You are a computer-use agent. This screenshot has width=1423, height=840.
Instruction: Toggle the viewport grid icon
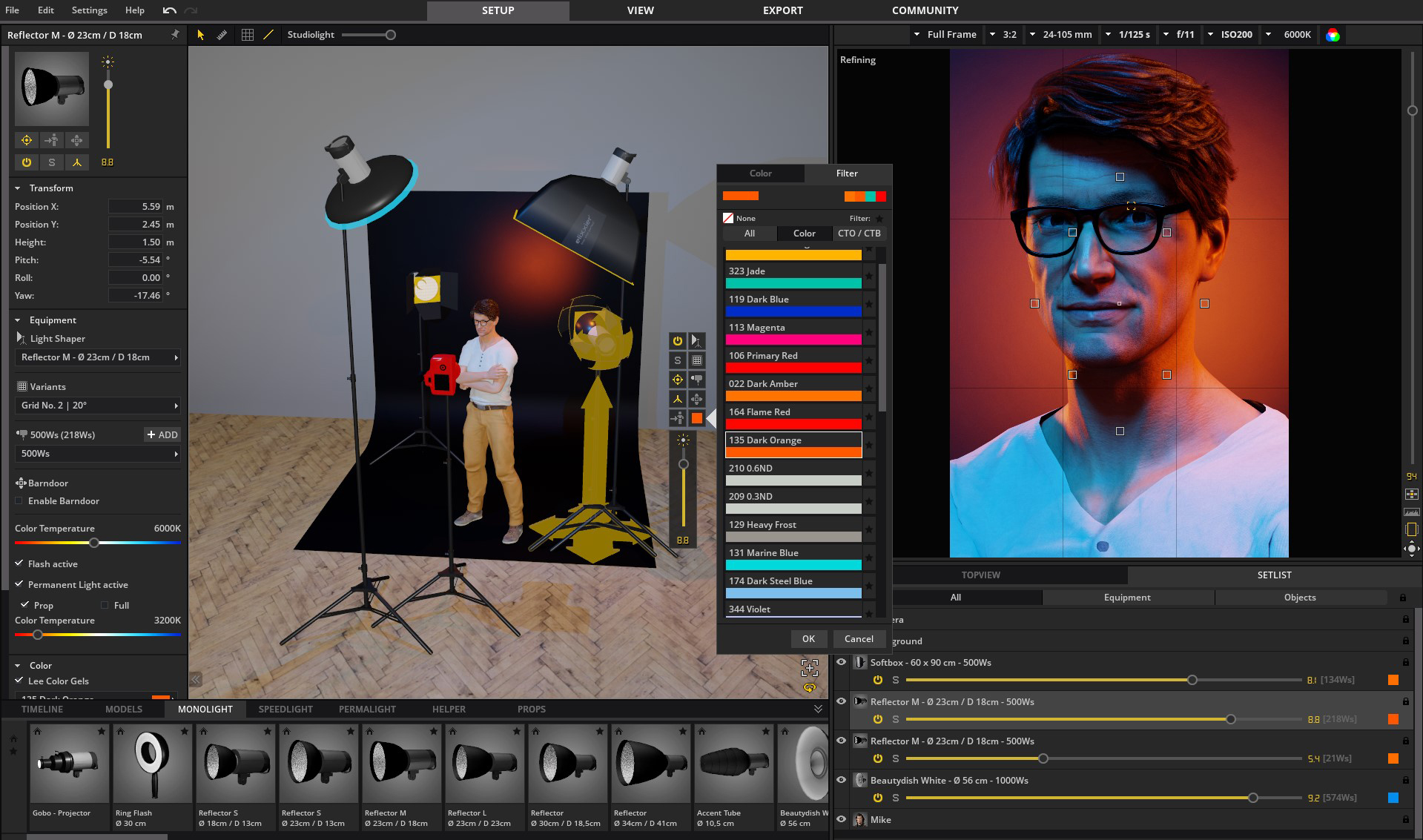248,35
